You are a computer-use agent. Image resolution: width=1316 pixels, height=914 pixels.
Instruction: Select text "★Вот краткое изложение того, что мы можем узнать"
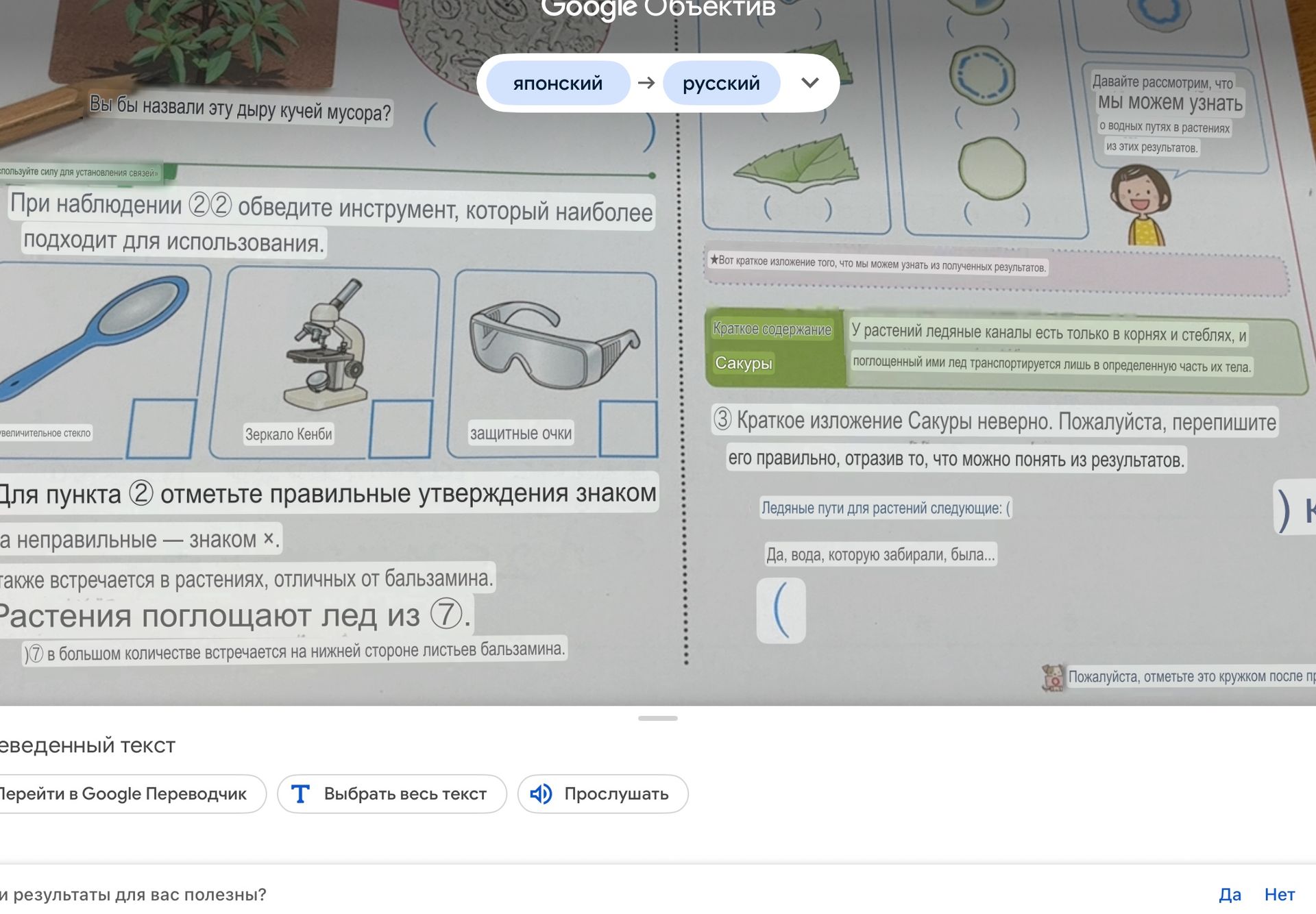point(877,263)
